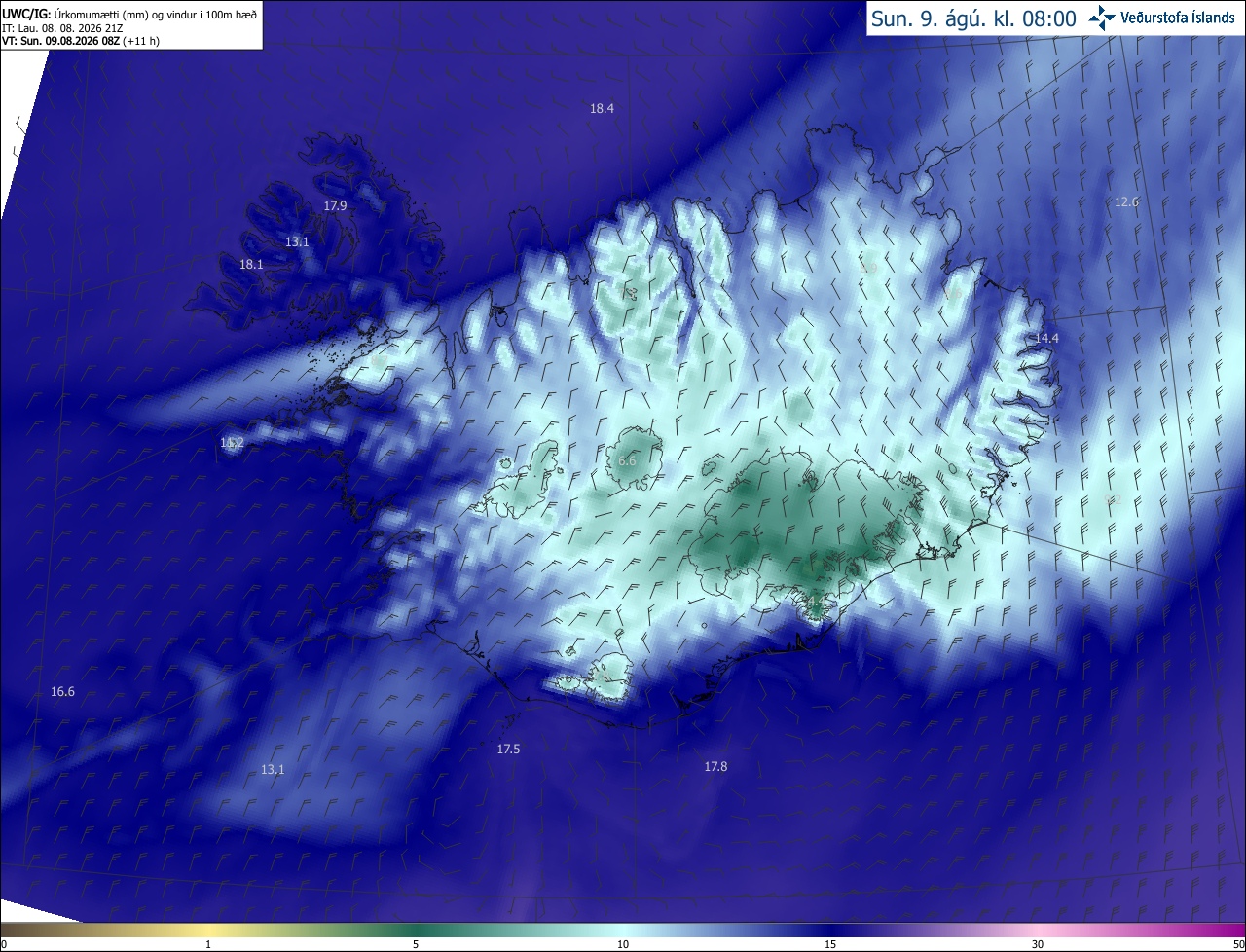Click the 14.4 value near the east coast
The height and width of the screenshot is (952, 1246).
(1046, 338)
